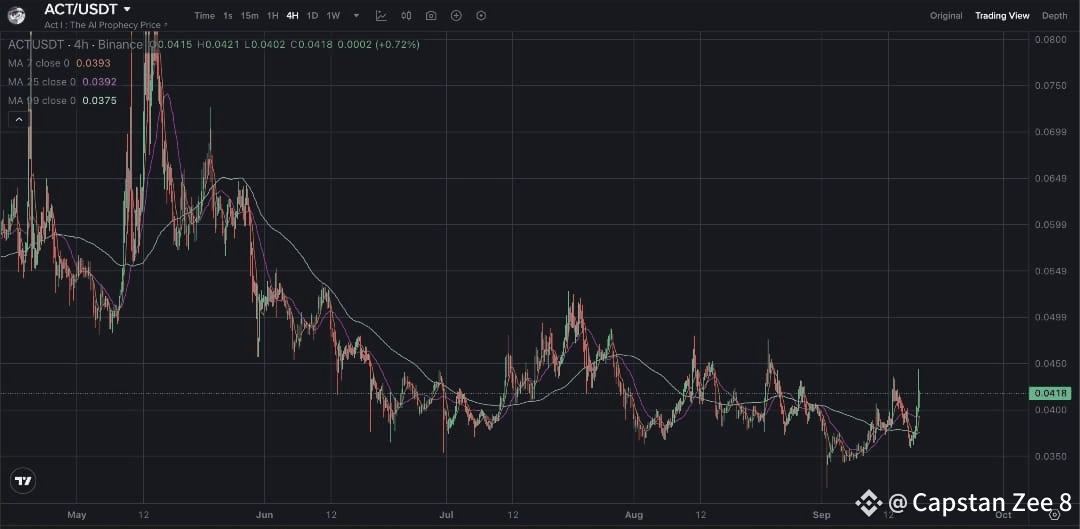Screen dimensions: 1080x529
Task: Switch to the 1s interval
Action: [227, 15]
